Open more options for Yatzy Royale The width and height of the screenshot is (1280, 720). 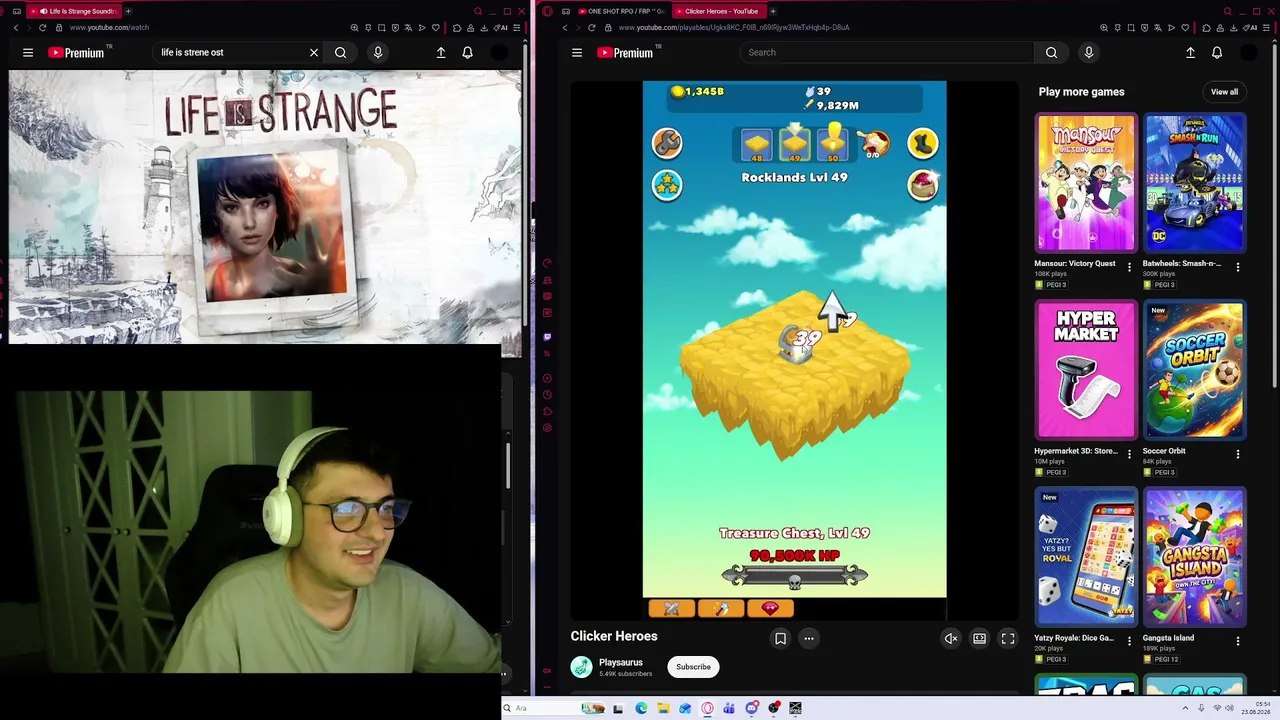coord(1129,641)
